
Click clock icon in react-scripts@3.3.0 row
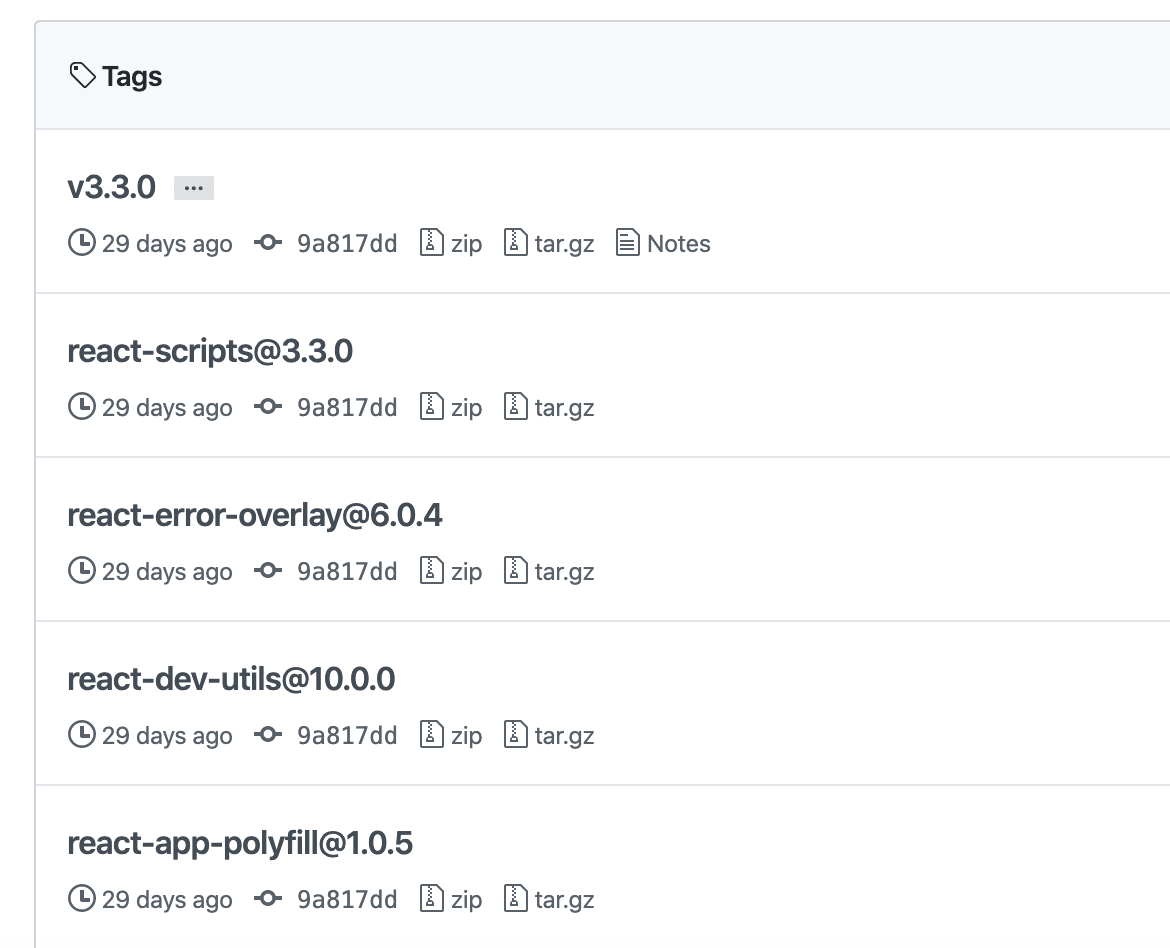coord(81,407)
